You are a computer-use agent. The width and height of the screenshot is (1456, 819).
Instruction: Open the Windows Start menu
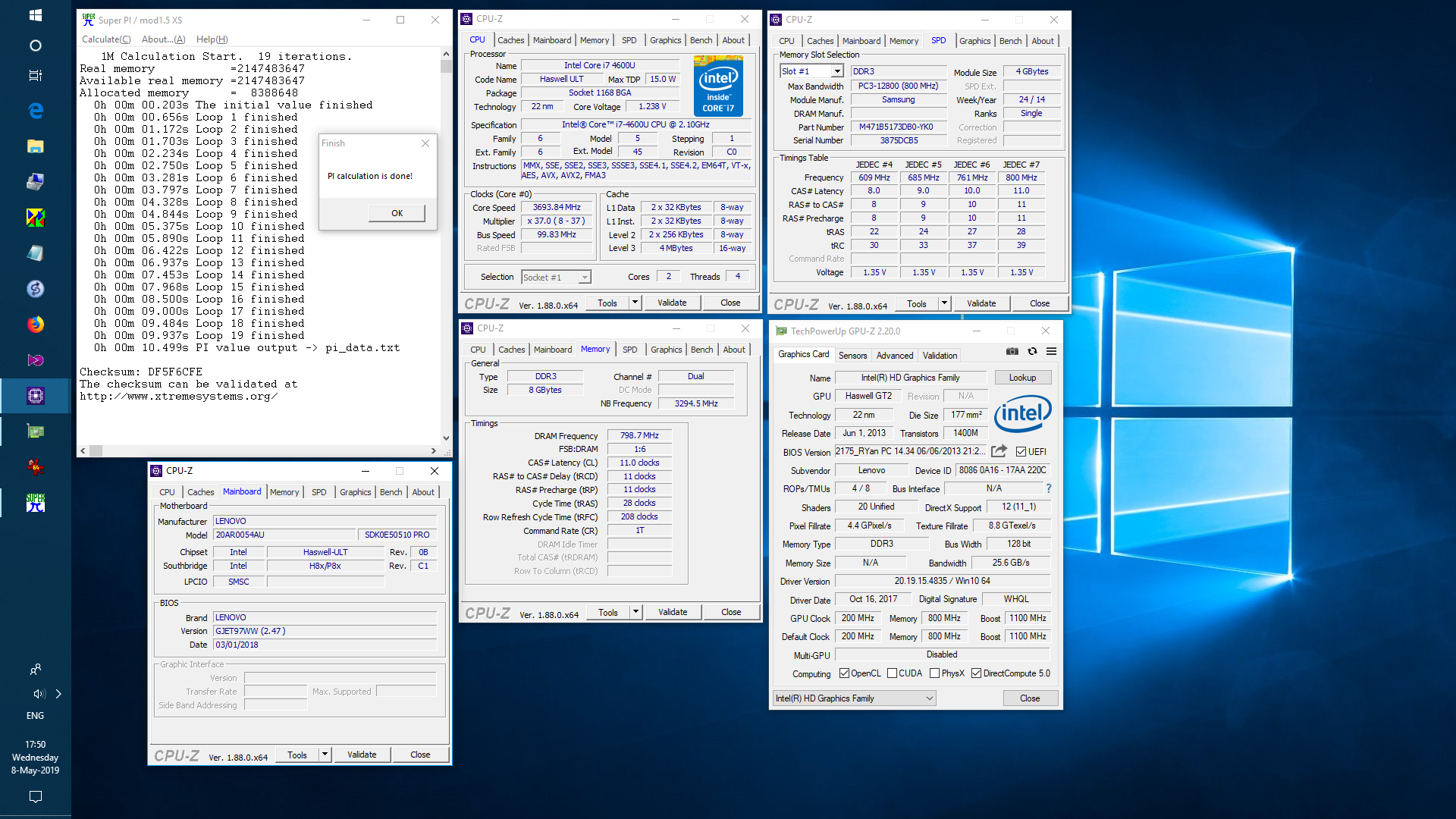(x=35, y=15)
